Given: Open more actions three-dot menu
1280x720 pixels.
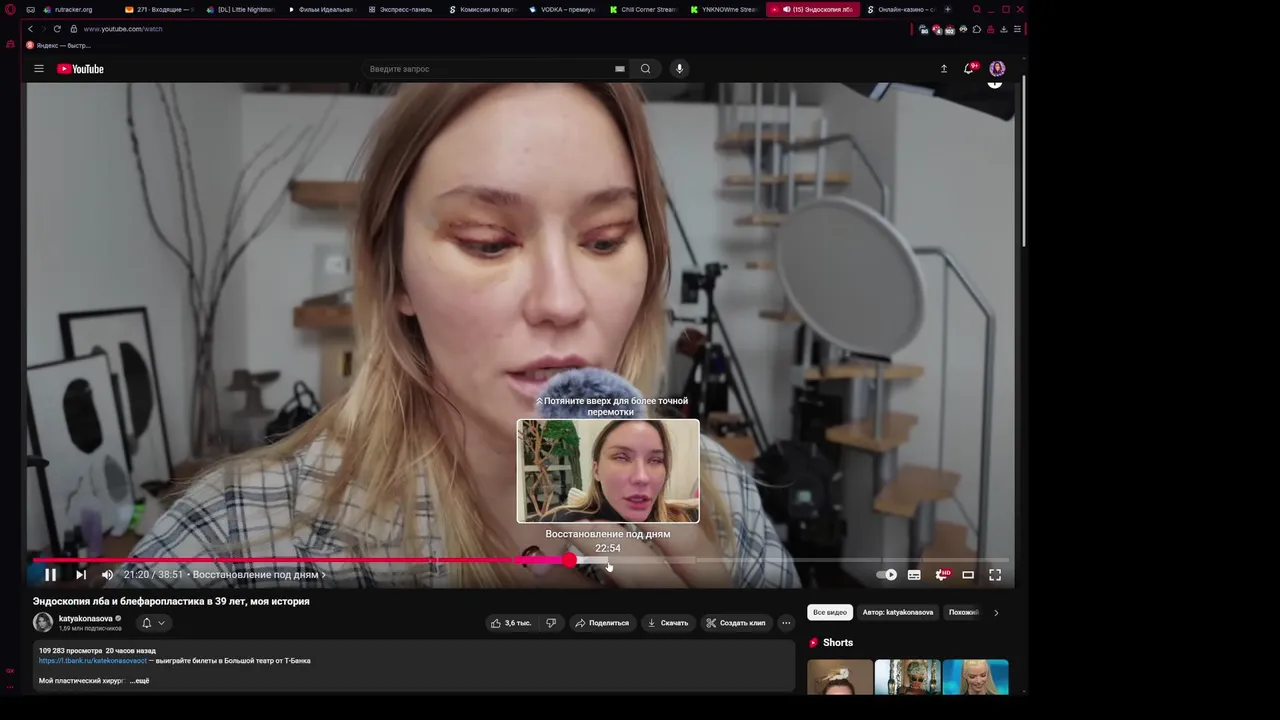Looking at the screenshot, I should point(786,623).
